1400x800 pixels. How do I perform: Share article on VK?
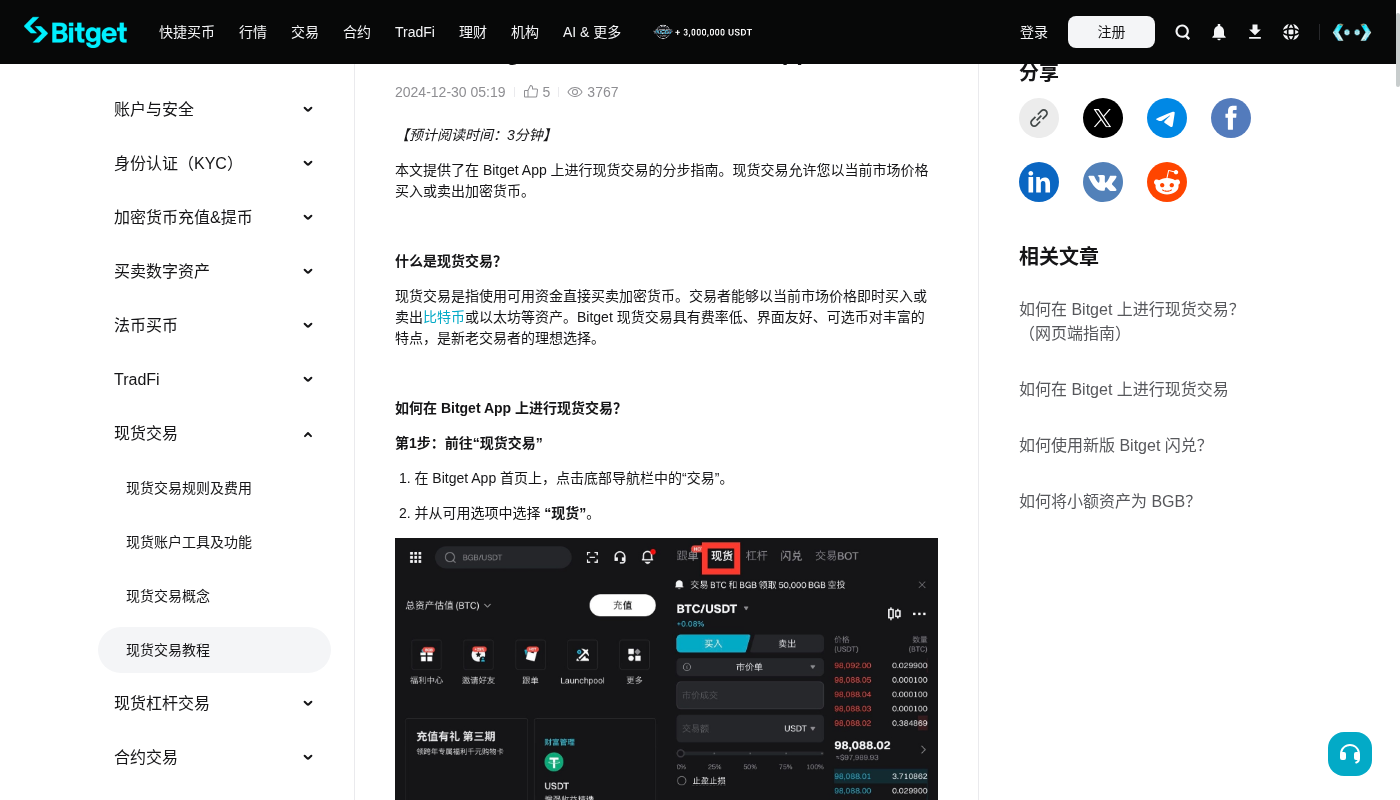click(1103, 182)
